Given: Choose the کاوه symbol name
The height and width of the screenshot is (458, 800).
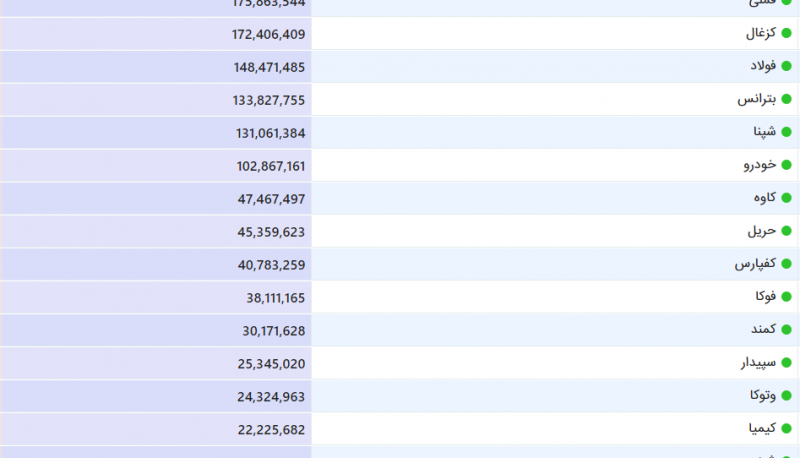Looking at the screenshot, I should point(765,197).
